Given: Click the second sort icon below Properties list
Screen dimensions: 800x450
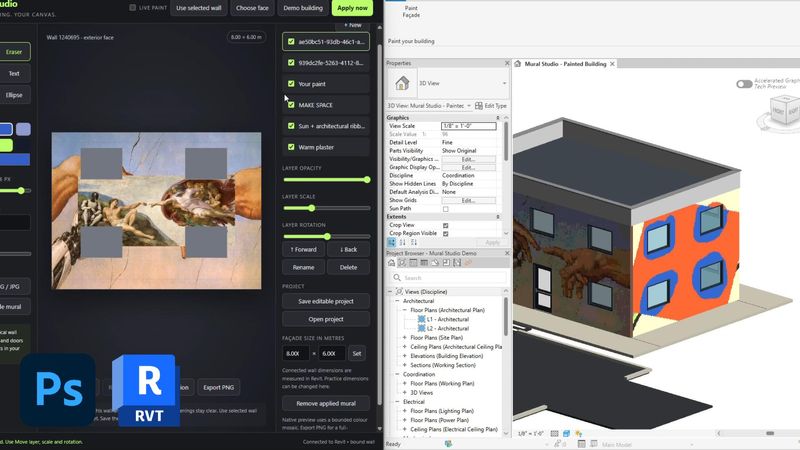Looking at the screenshot, I should pyautogui.click(x=414, y=242).
